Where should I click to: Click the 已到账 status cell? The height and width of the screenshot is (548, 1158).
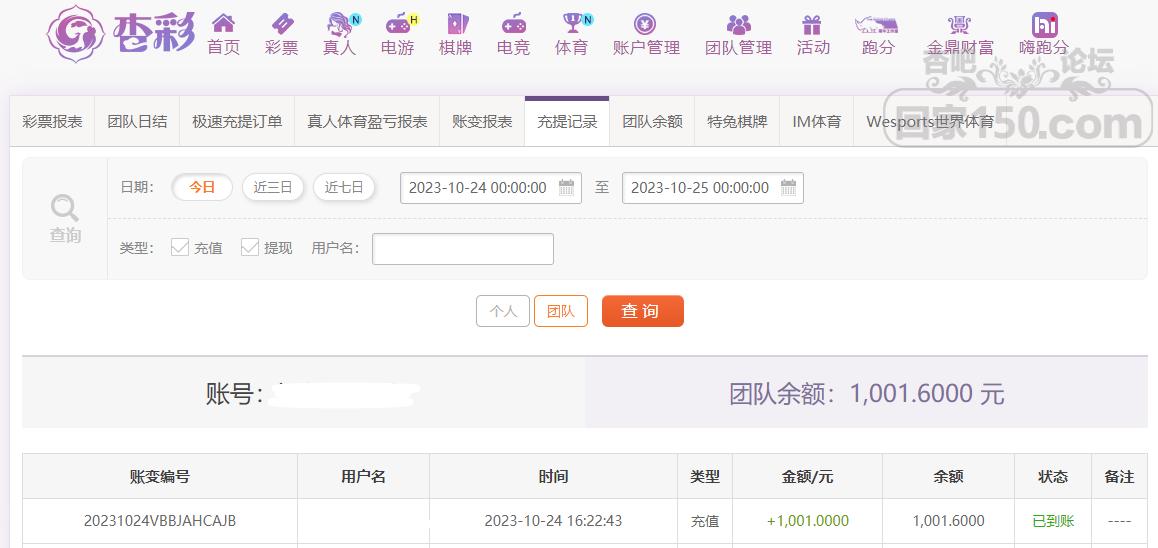coord(1053,521)
